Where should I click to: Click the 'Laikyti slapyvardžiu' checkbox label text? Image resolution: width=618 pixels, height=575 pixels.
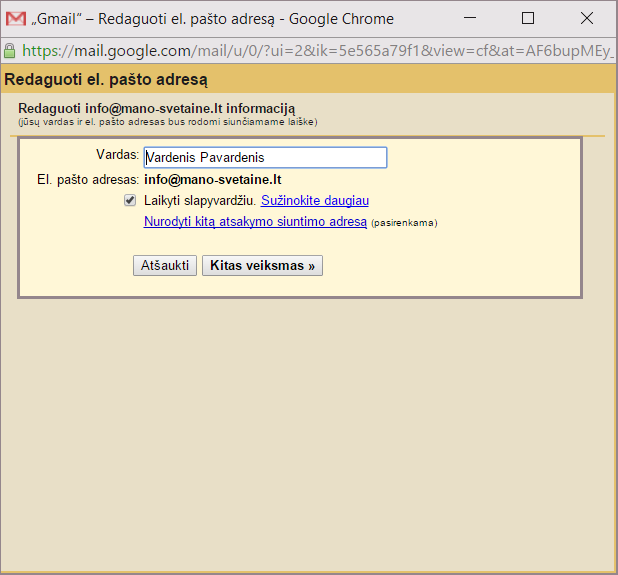[200, 201]
